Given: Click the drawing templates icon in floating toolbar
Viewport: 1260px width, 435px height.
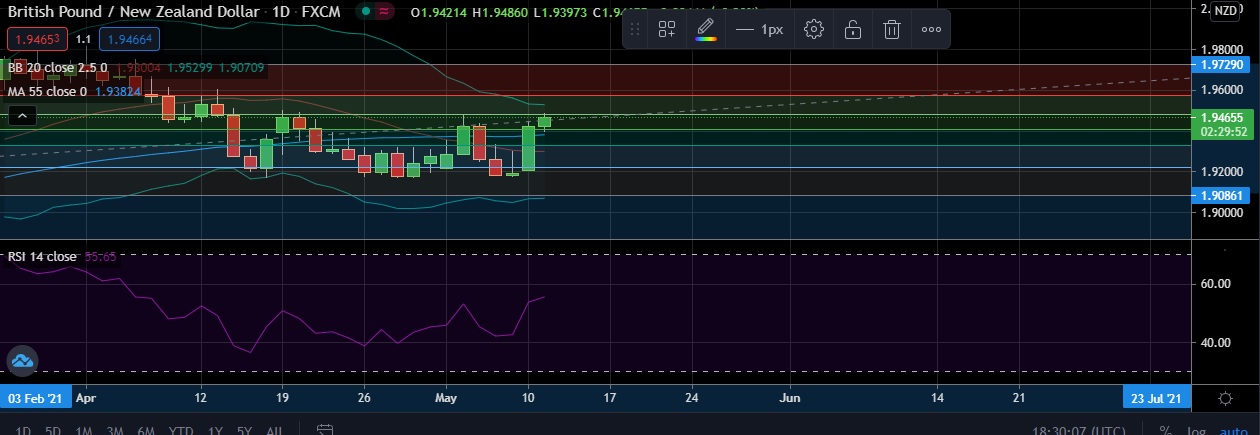Looking at the screenshot, I should (667, 29).
